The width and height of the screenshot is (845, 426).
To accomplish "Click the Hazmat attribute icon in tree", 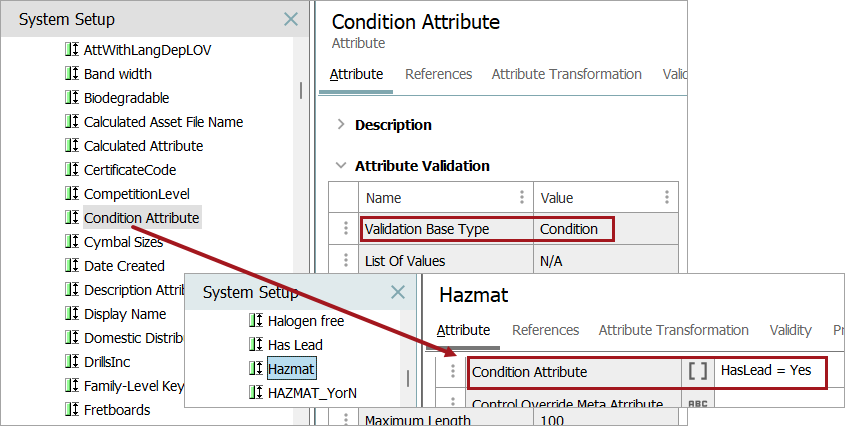I will click(255, 369).
